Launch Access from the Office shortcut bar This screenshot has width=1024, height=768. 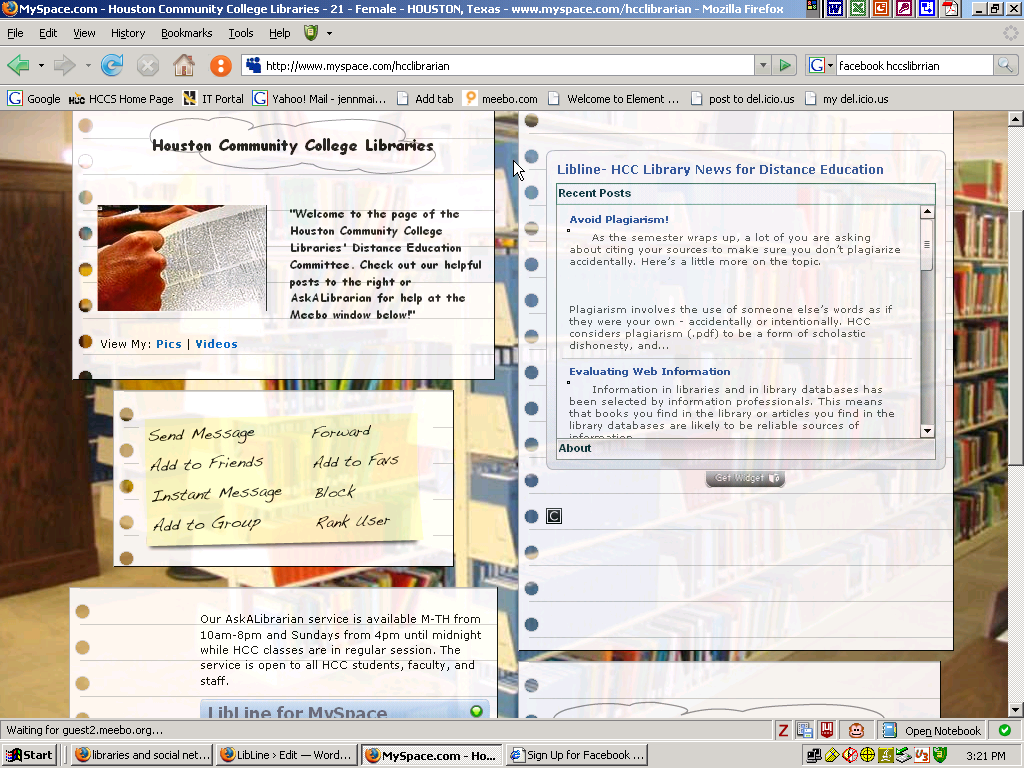(904, 8)
